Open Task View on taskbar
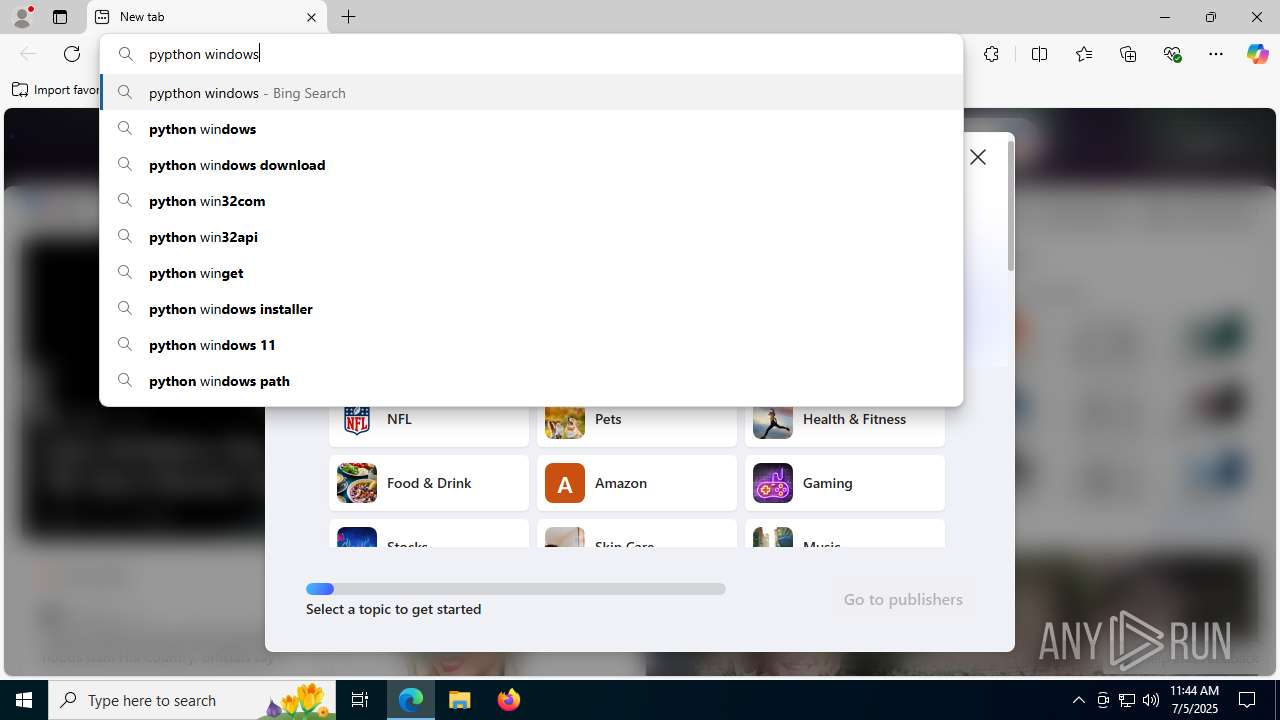Screen dimensions: 1280x720 tap(360, 700)
